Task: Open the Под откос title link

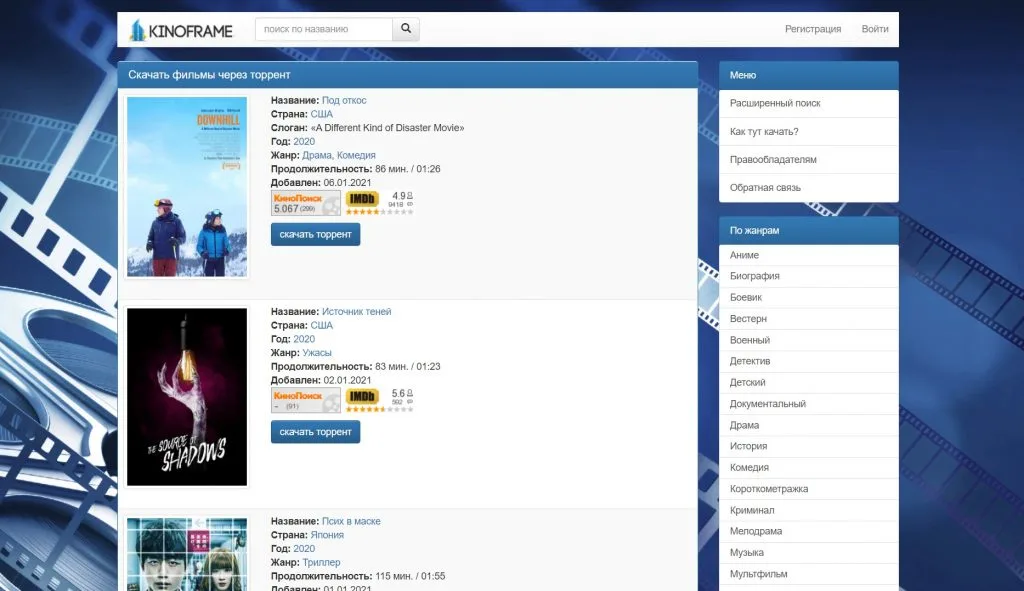Action: tap(344, 101)
